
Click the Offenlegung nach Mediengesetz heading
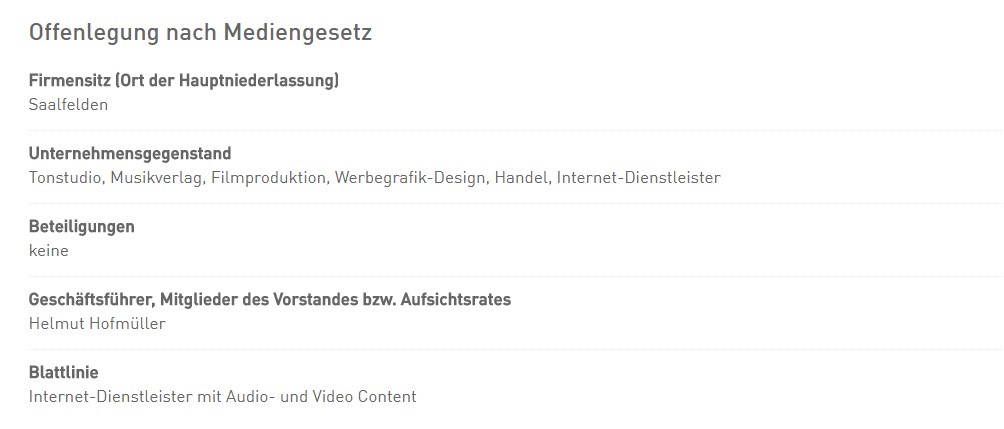point(200,33)
